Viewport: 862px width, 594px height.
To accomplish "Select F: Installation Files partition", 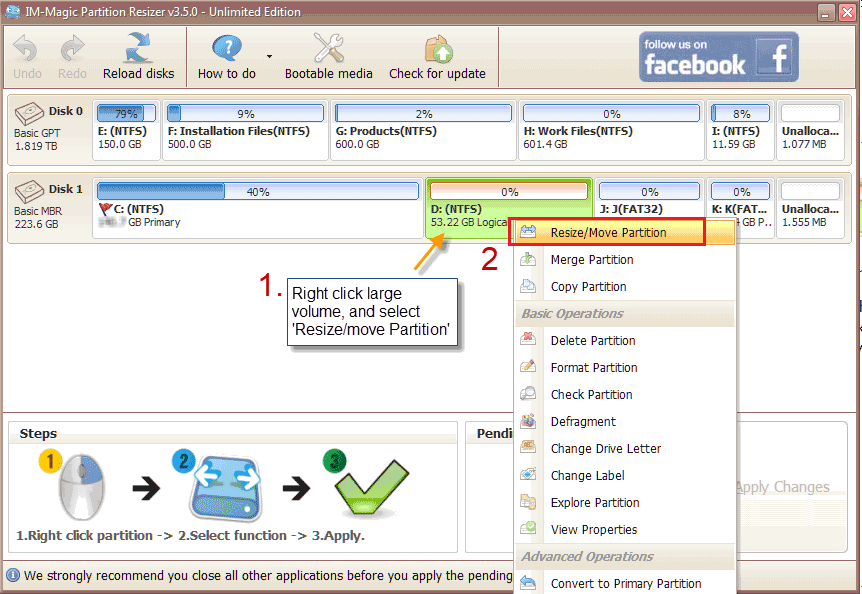I will click(x=245, y=130).
